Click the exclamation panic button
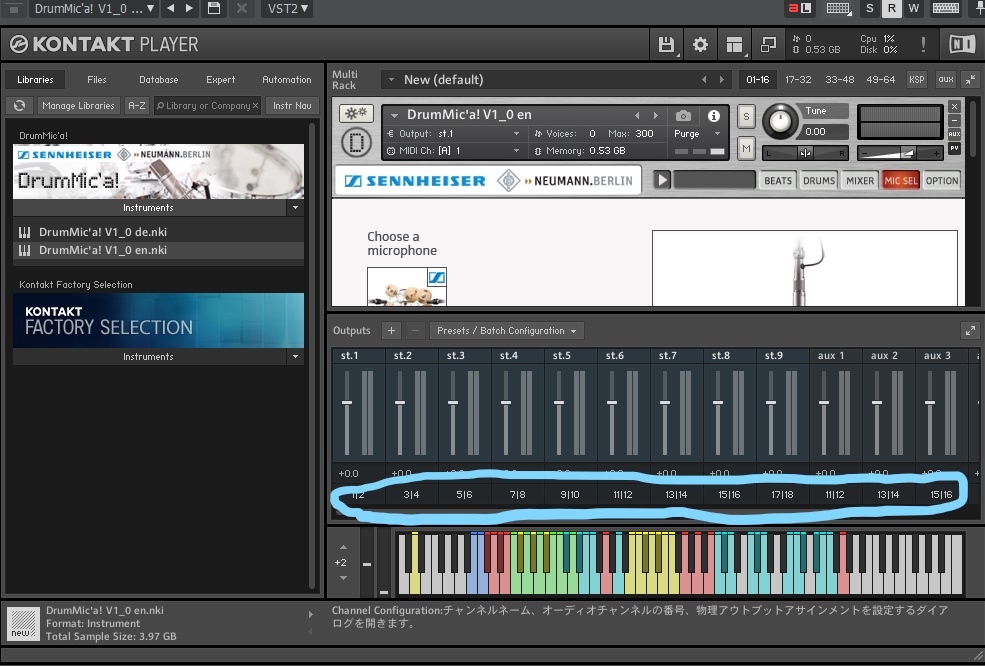The height and width of the screenshot is (666, 985). [x=923, y=45]
